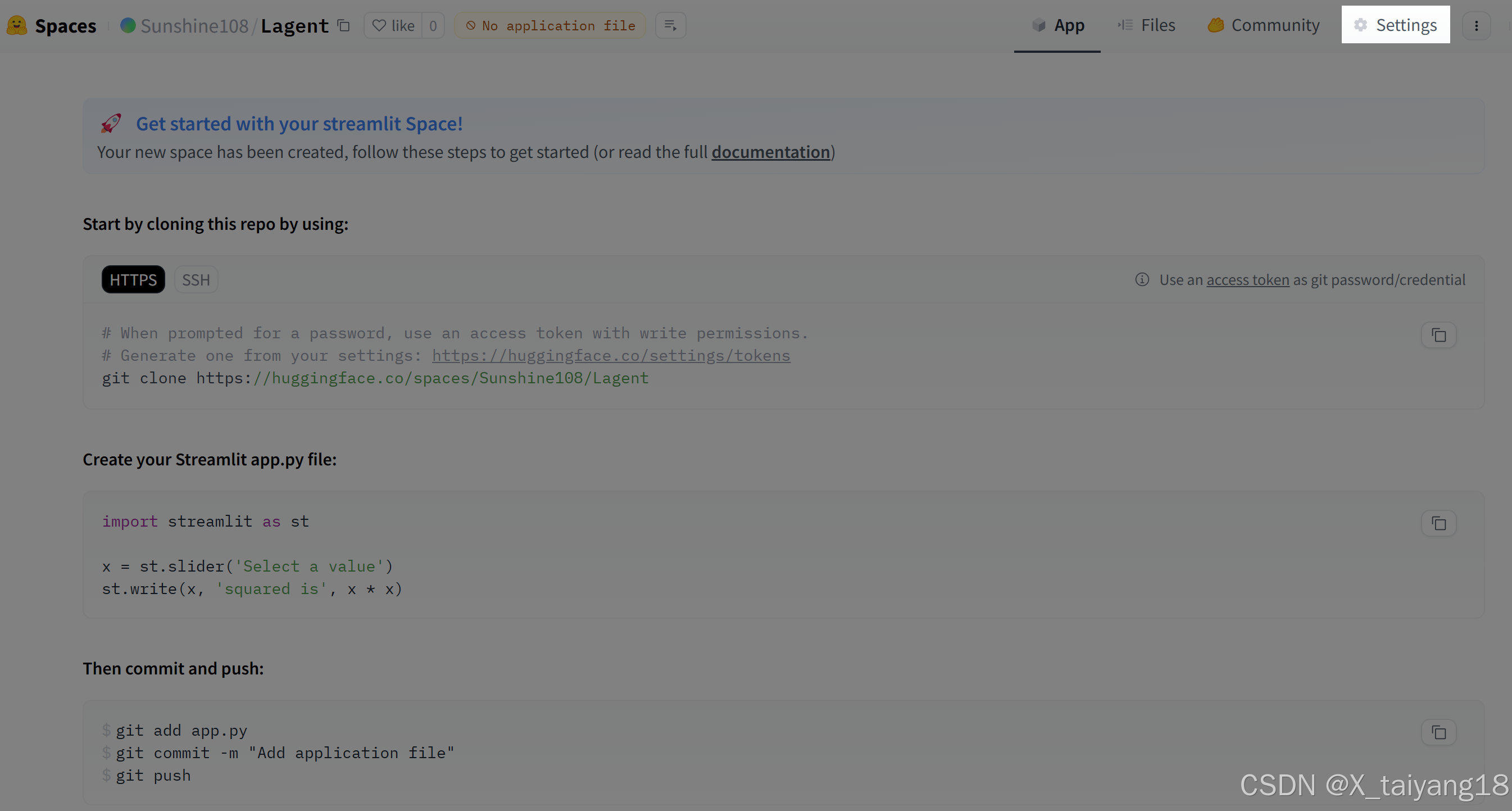Click the Sunshine108 avatar circle
This screenshot has height=811, width=1512.
point(128,25)
